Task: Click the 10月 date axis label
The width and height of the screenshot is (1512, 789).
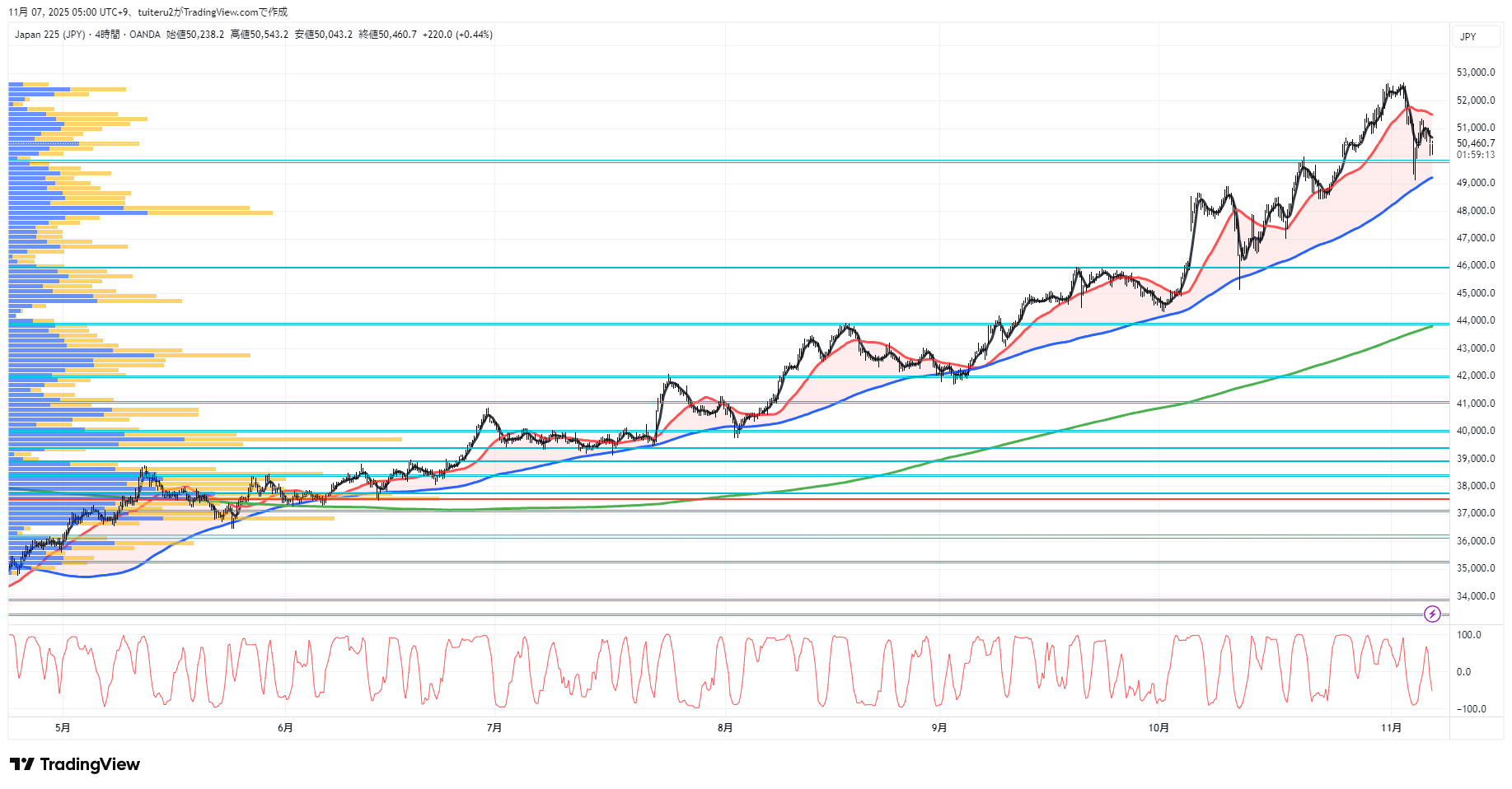Action: tap(1159, 727)
